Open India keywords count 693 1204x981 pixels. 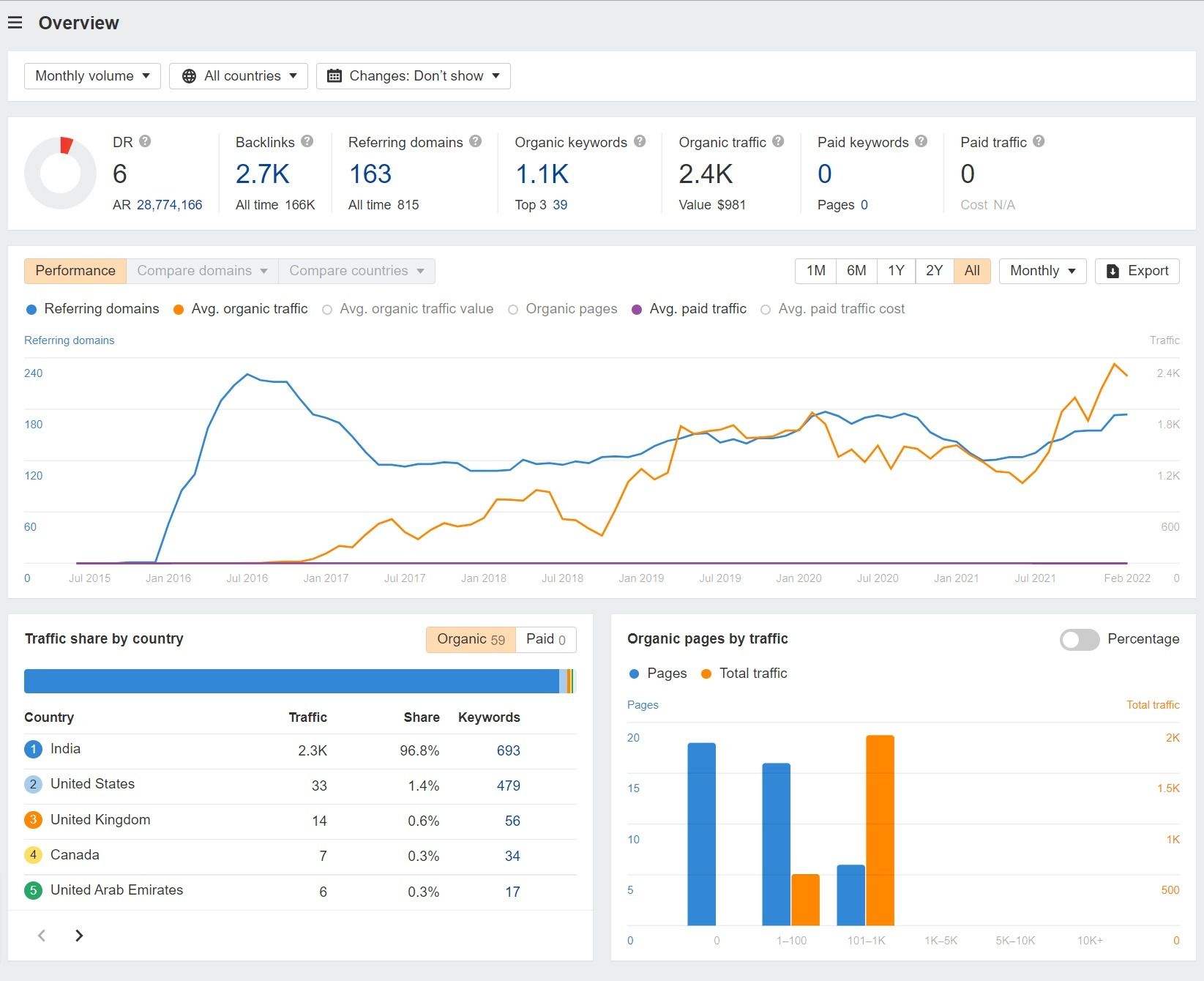click(x=509, y=750)
